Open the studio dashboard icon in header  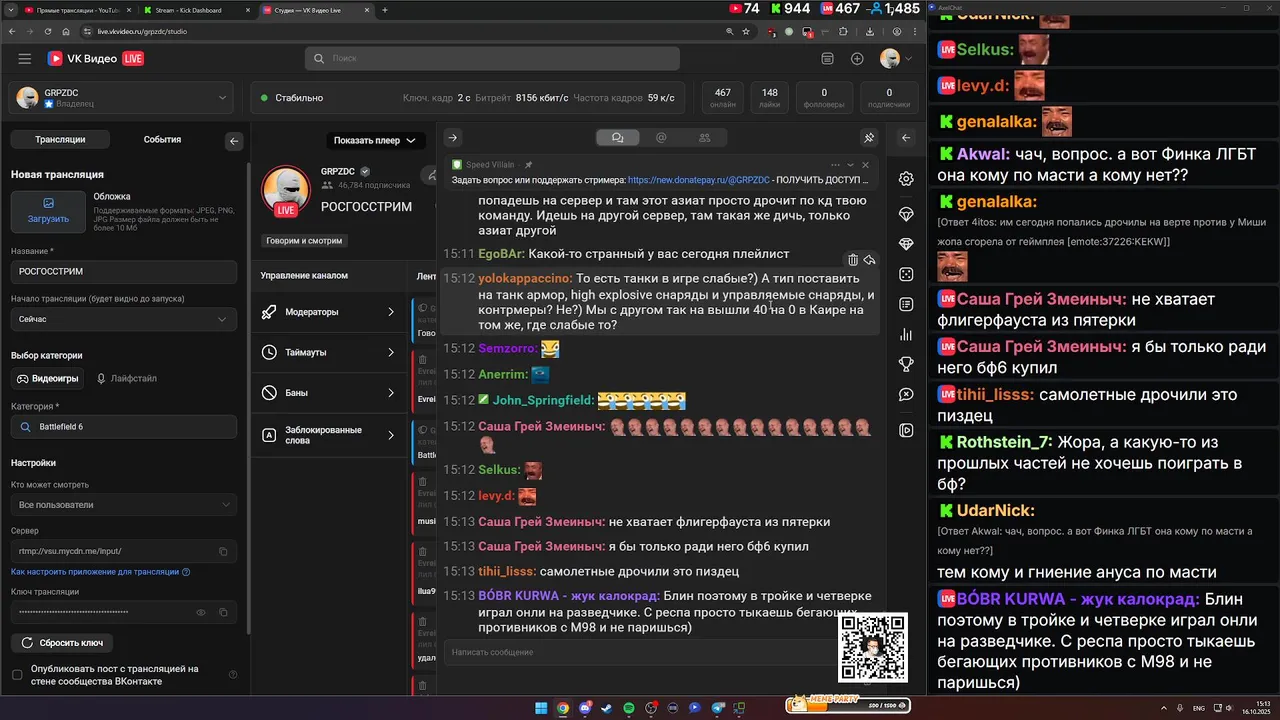pos(827,59)
